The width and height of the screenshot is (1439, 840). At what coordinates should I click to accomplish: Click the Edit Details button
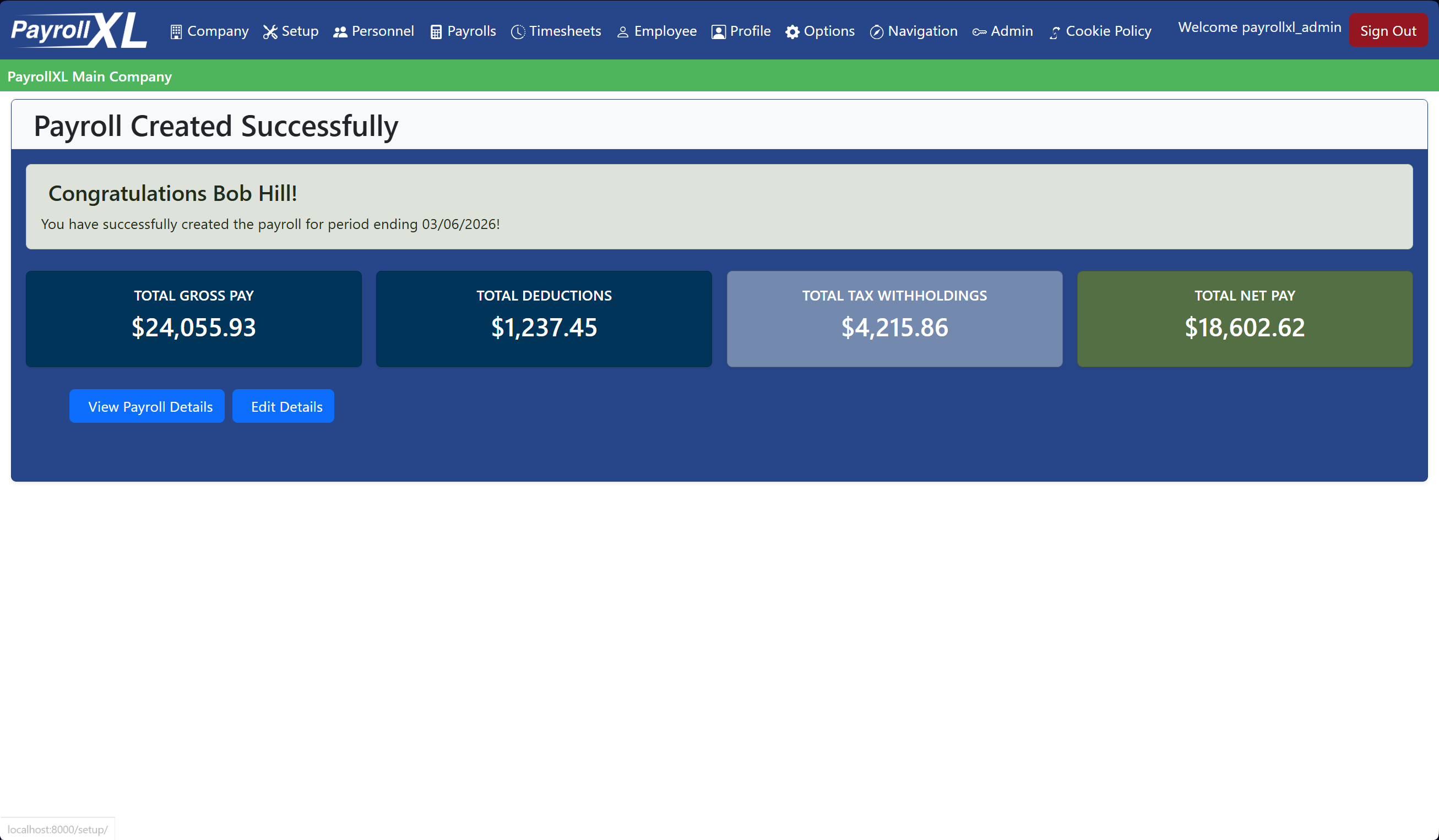click(x=283, y=406)
